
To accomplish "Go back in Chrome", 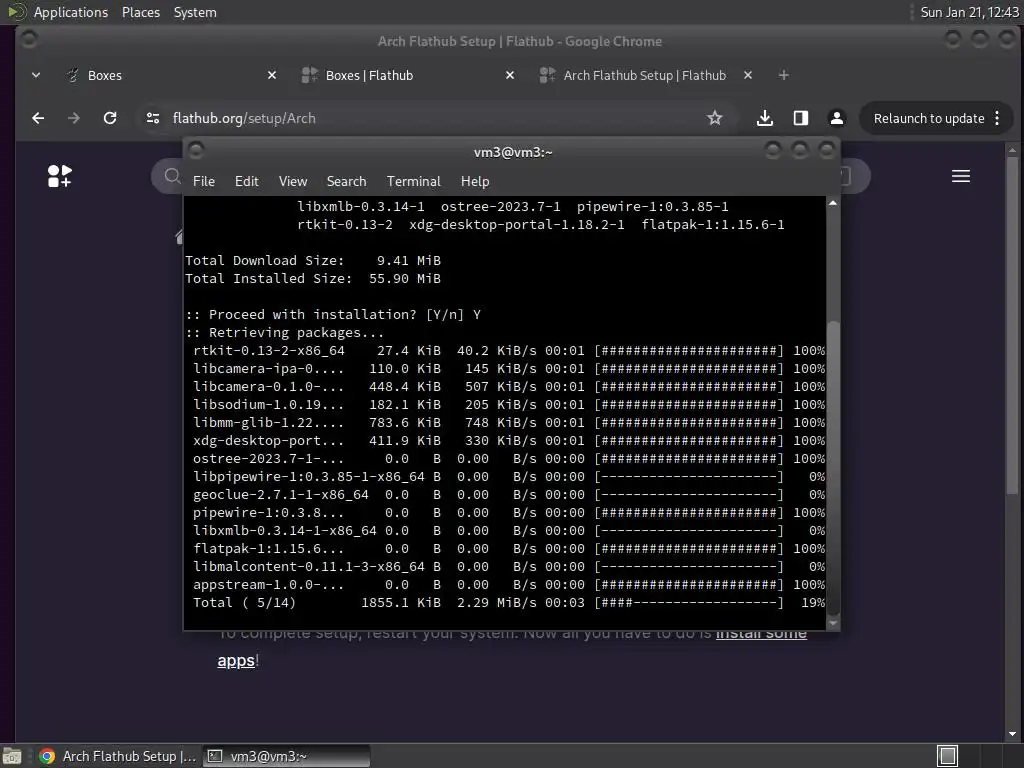I will pyautogui.click(x=38, y=118).
